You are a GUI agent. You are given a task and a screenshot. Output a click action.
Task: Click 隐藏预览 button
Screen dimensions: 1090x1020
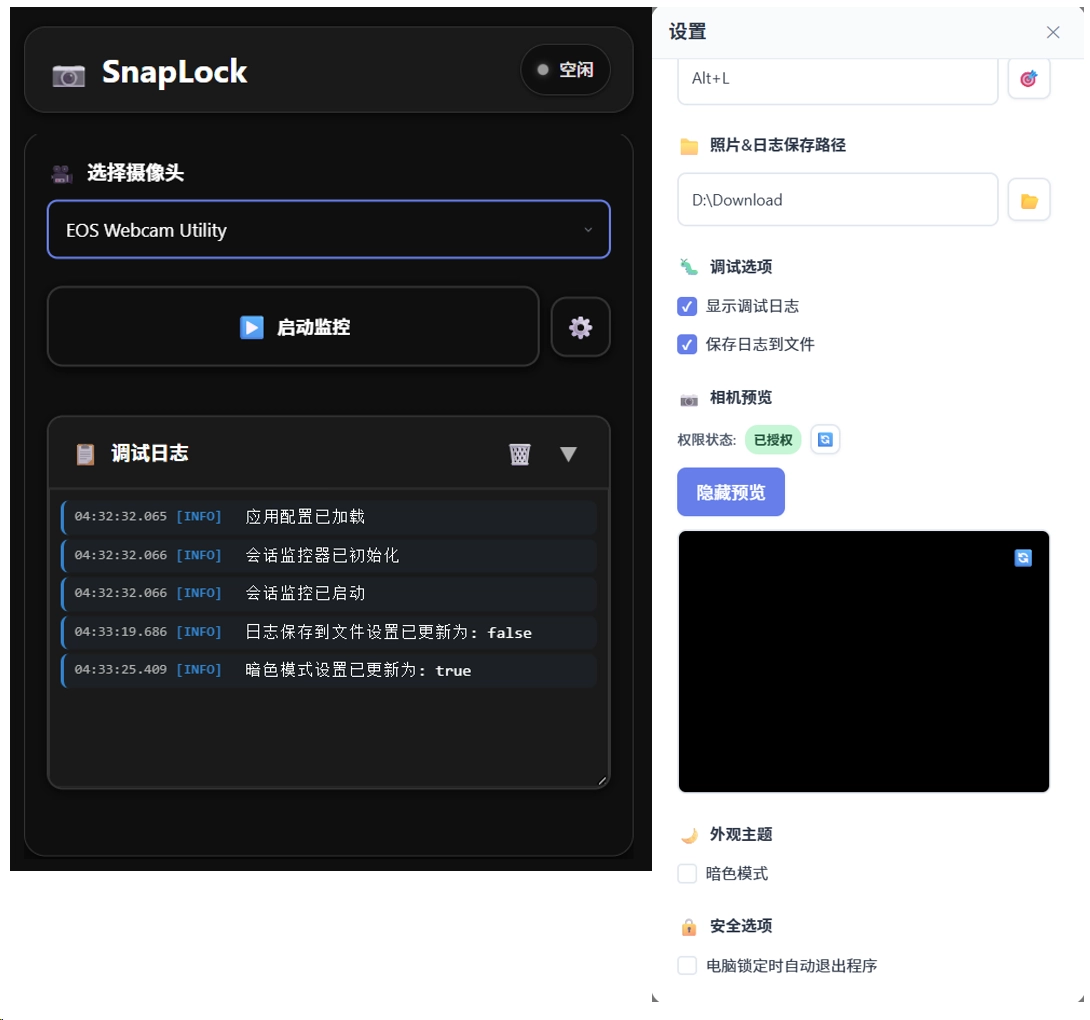point(731,492)
